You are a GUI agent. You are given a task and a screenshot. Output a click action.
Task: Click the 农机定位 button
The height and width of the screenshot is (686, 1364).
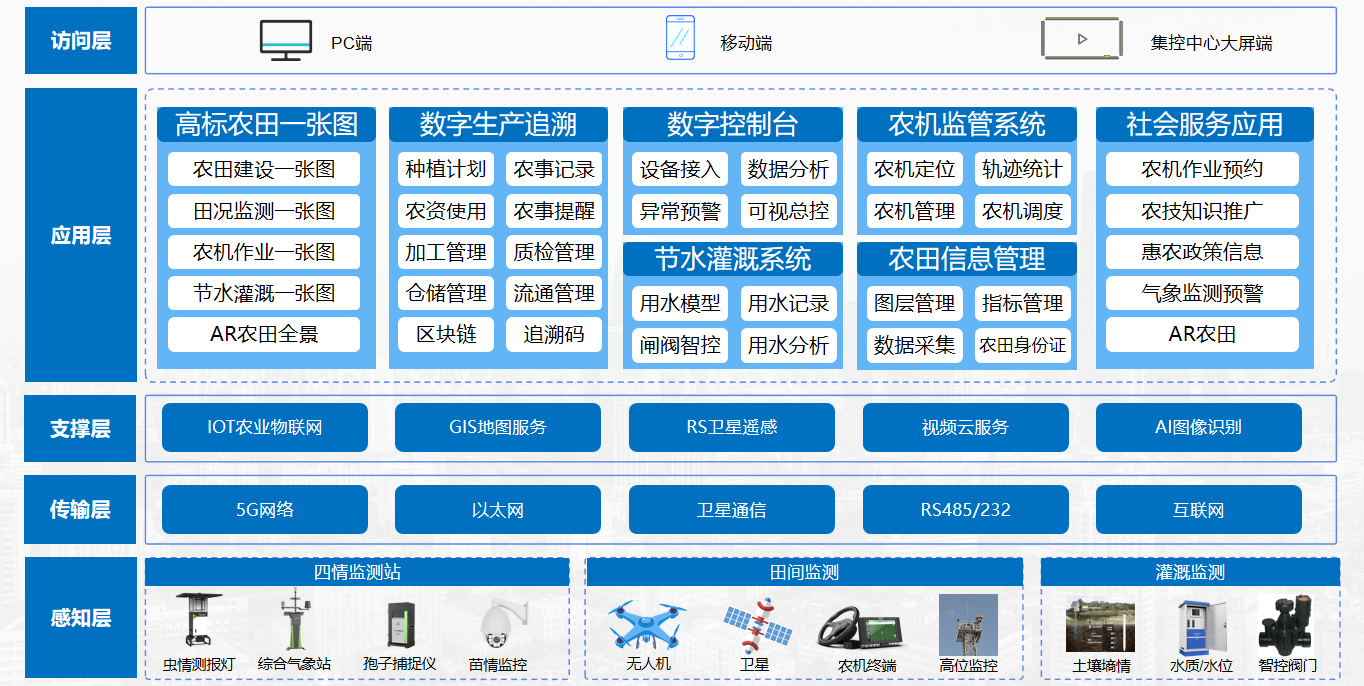click(x=914, y=169)
